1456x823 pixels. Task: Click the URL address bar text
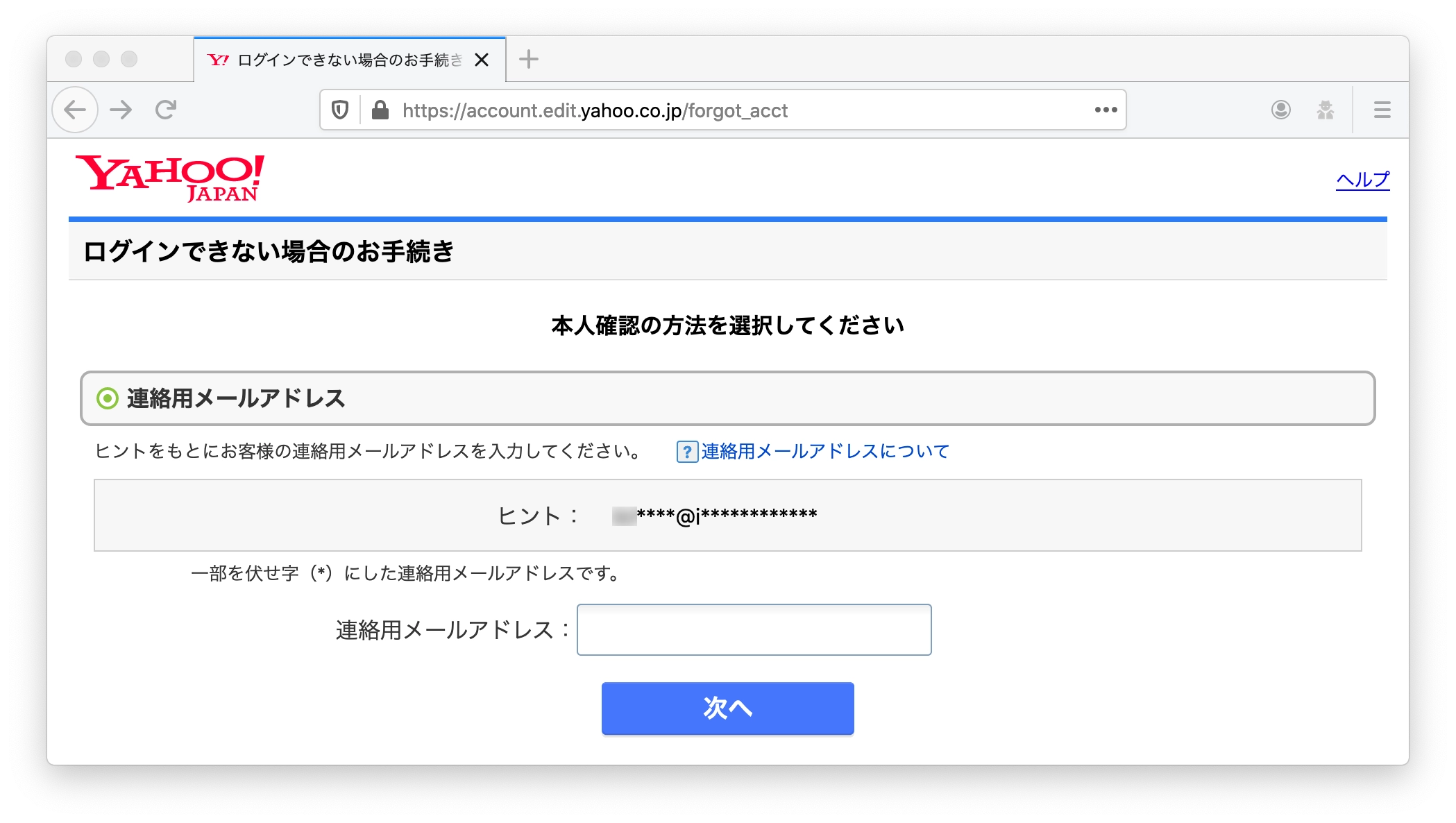594,111
